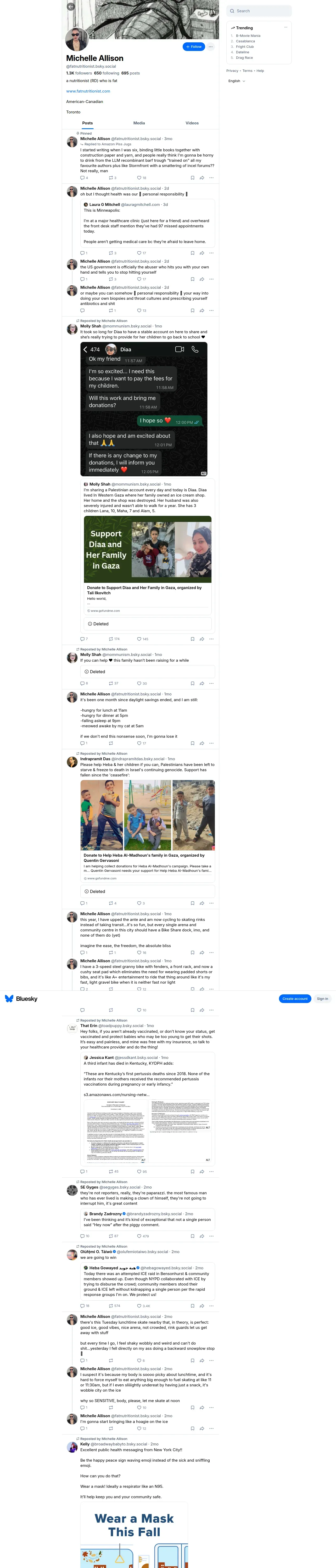Repost the pinned post about writing
Screen dimensions: 336x1568
pos(113,178)
